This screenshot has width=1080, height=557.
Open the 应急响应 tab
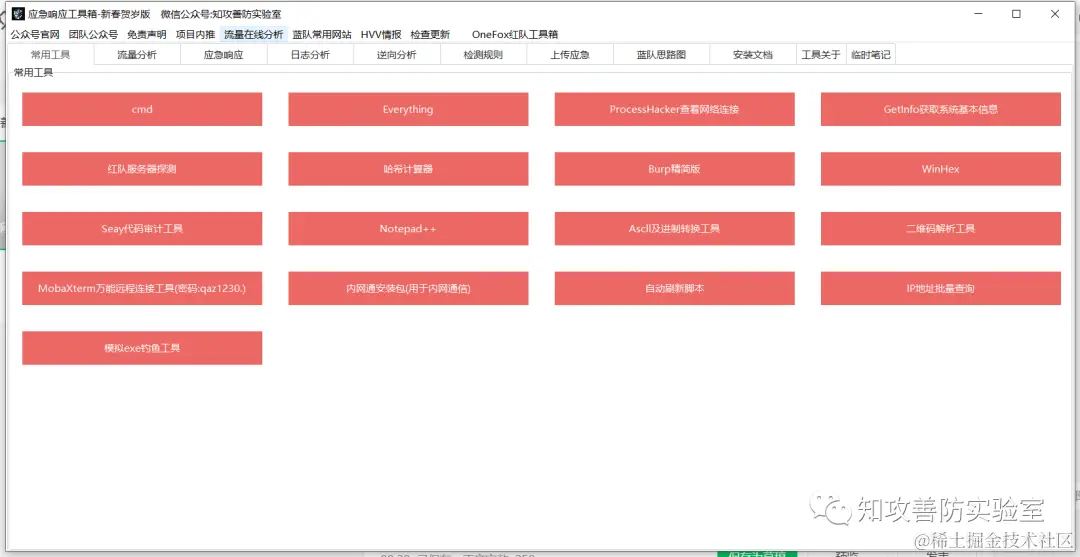point(224,55)
